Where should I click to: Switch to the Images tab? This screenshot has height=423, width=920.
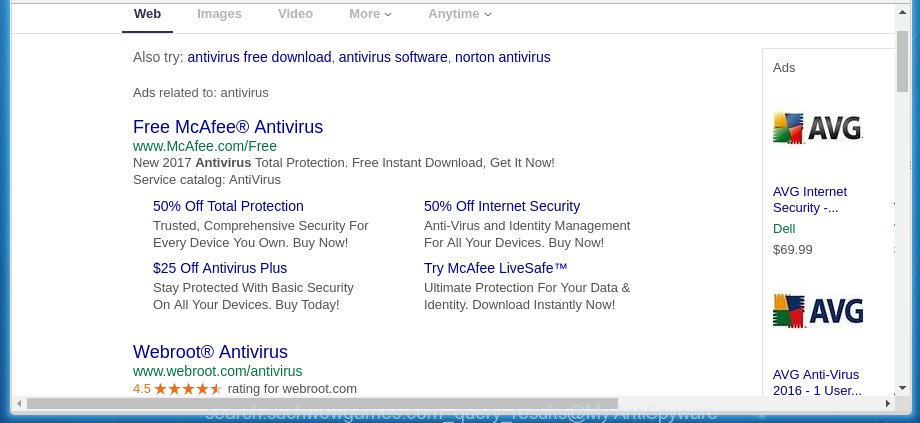[219, 13]
